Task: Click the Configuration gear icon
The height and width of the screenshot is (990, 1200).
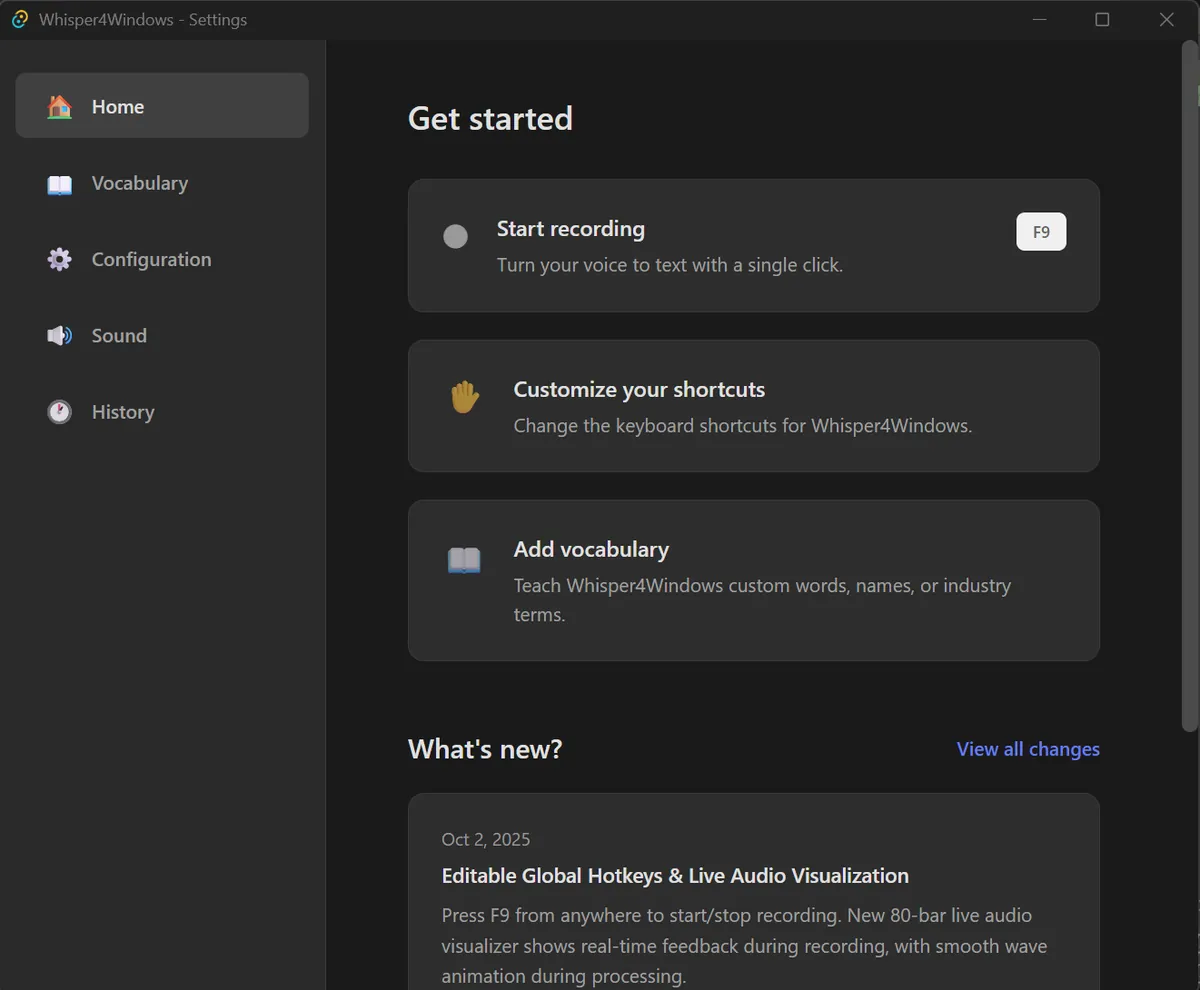Action: point(60,260)
